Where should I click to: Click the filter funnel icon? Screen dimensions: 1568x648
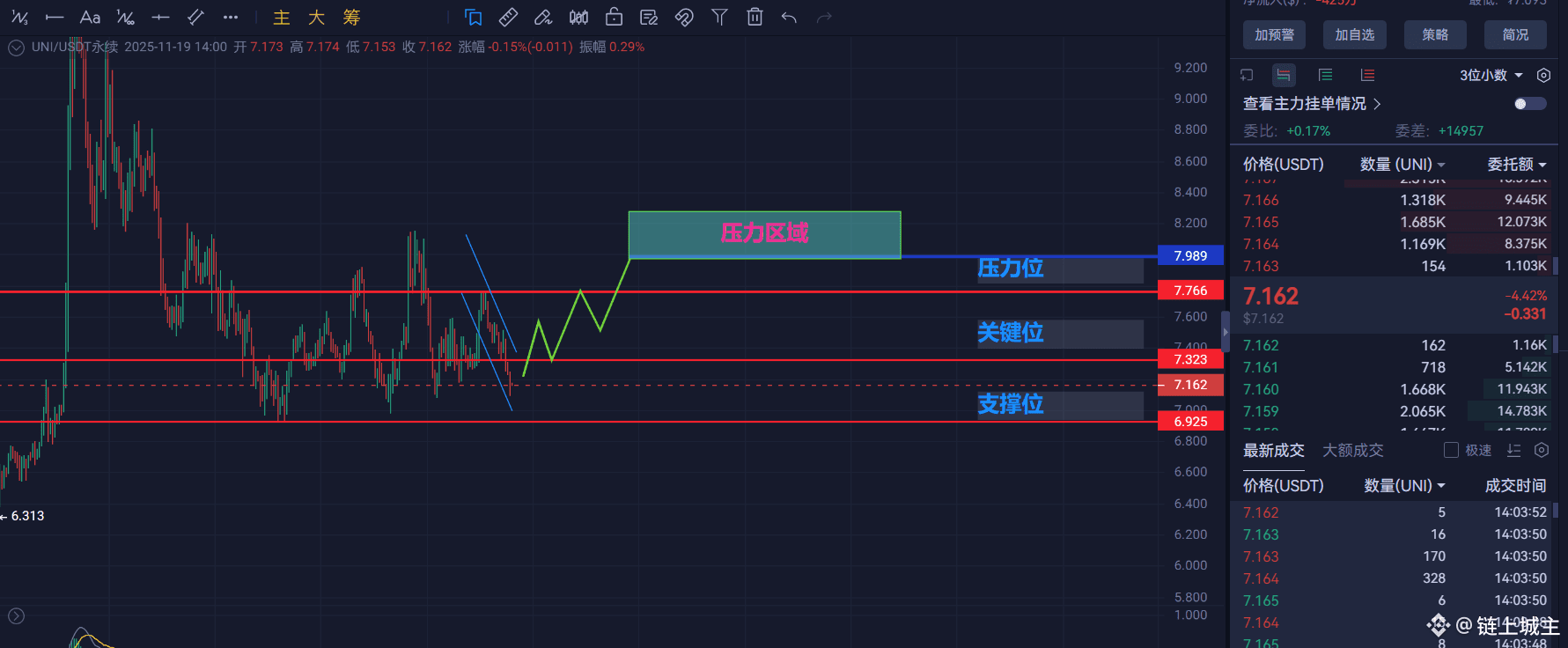point(719,18)
